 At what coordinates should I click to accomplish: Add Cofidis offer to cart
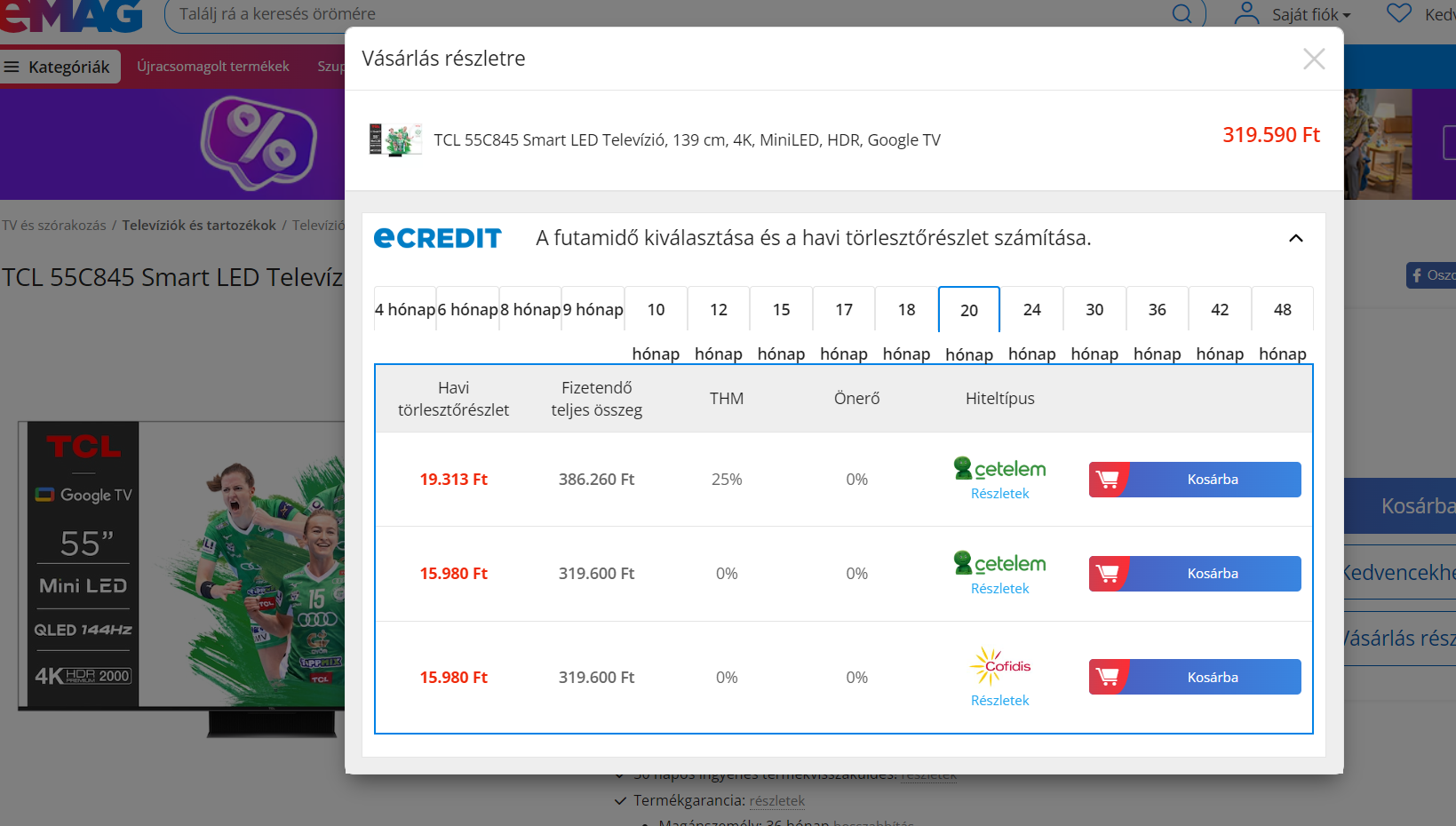1195,677
